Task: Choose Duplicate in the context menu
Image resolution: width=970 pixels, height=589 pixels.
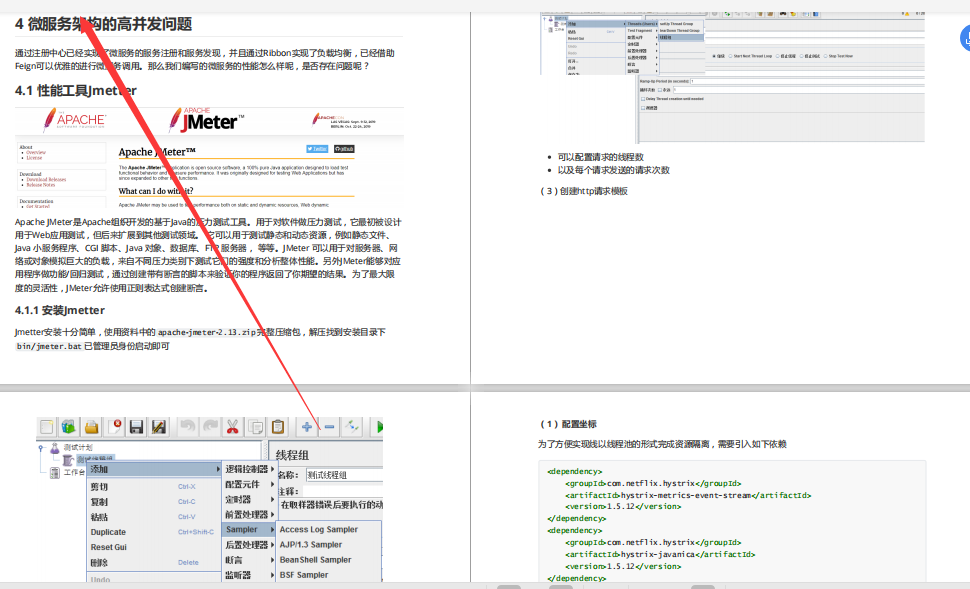Action: (x=154, y=532)
